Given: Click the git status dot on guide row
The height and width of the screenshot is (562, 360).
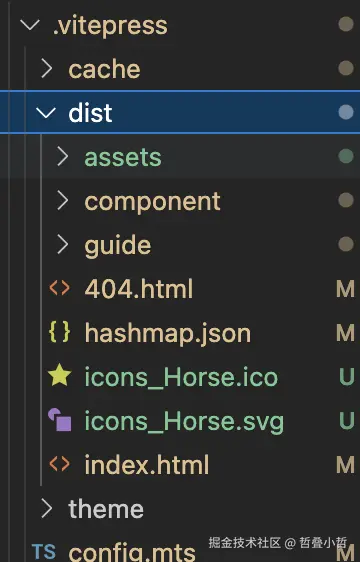Looking at the screenshot, I should click(x=346, y=244).
